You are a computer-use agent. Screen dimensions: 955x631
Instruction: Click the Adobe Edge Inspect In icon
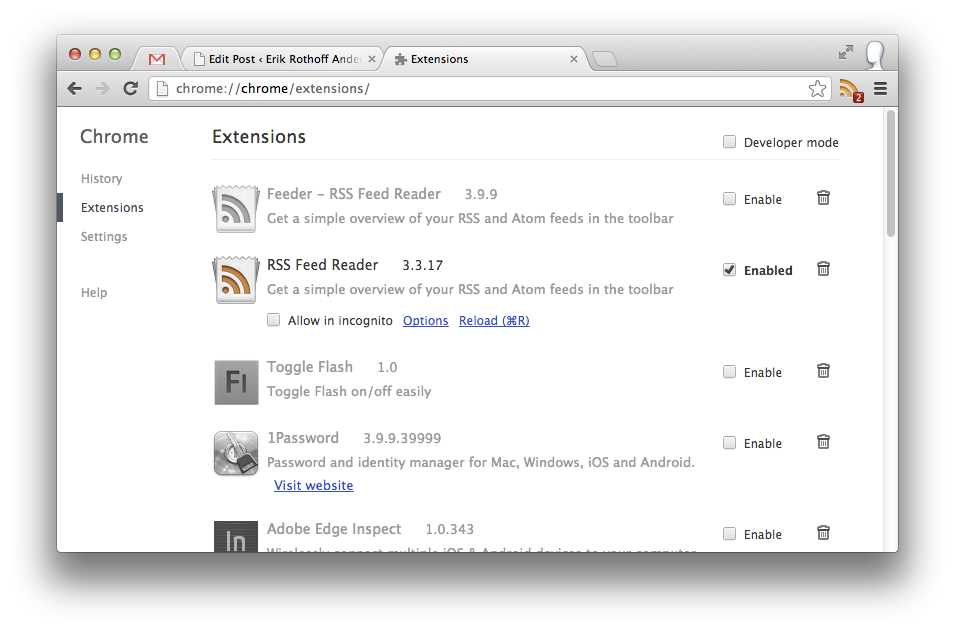click(x=236, y=537)
